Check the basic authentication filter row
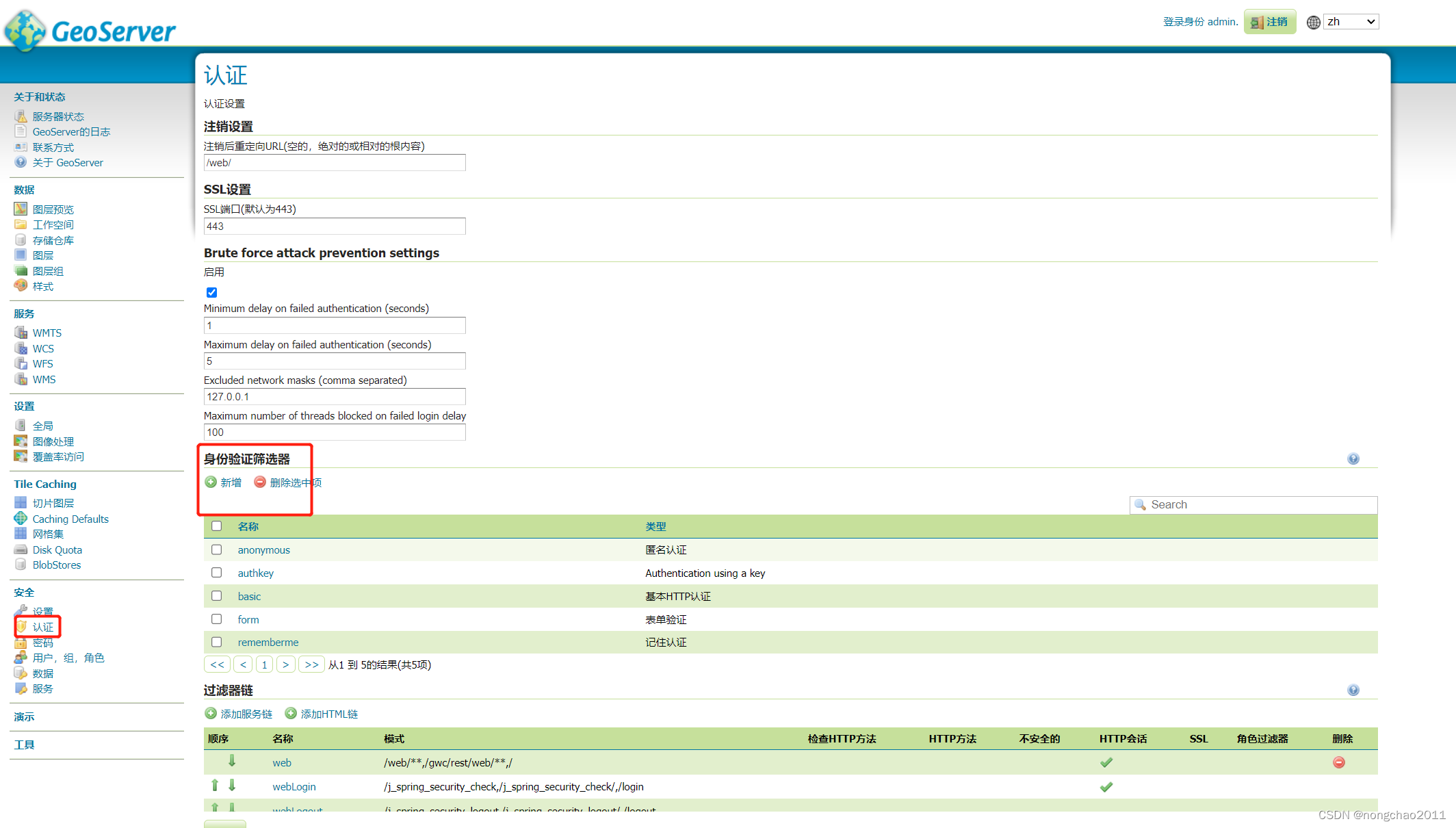The height and width of the screenshot is (828, 1456). (217, 595)
